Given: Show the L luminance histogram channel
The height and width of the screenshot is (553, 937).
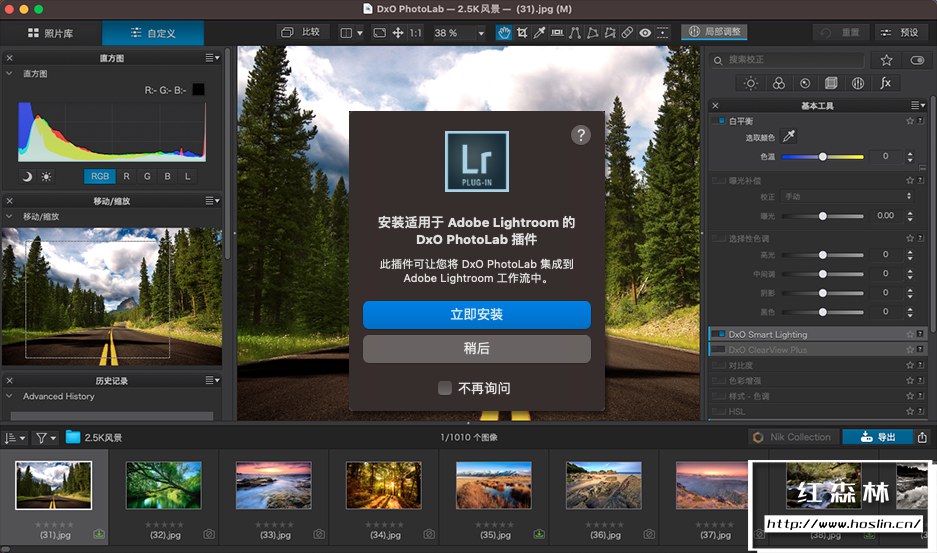Looking at the screenshot, I should pos(188,176).
